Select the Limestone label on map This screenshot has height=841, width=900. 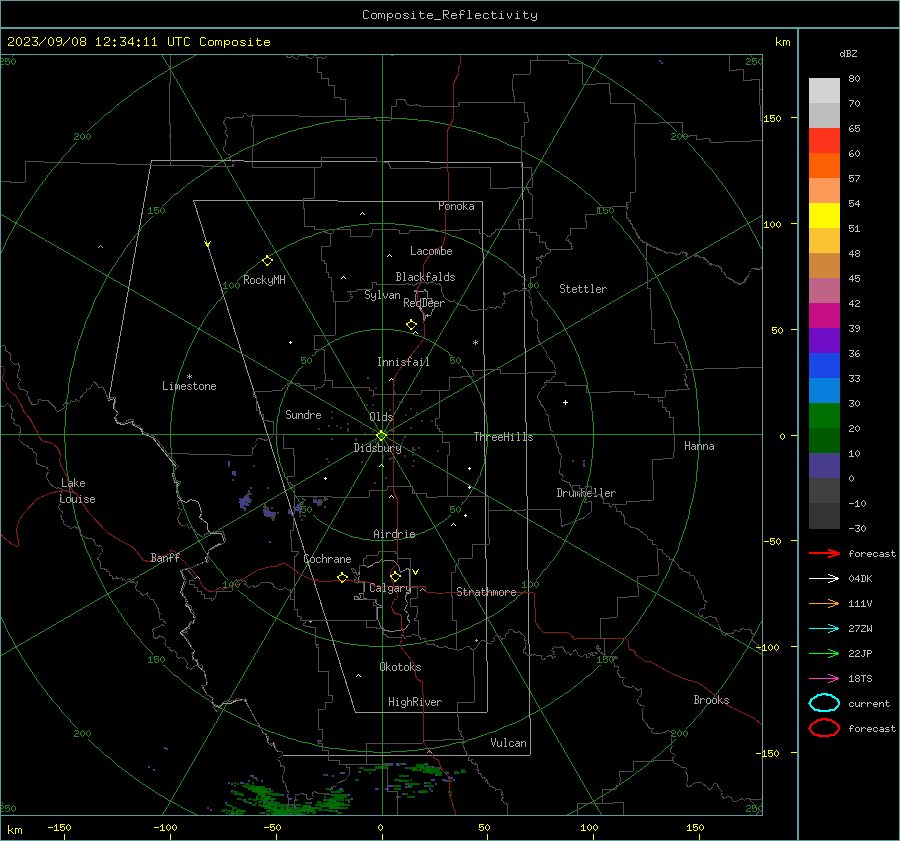click(x=189, y=386)
